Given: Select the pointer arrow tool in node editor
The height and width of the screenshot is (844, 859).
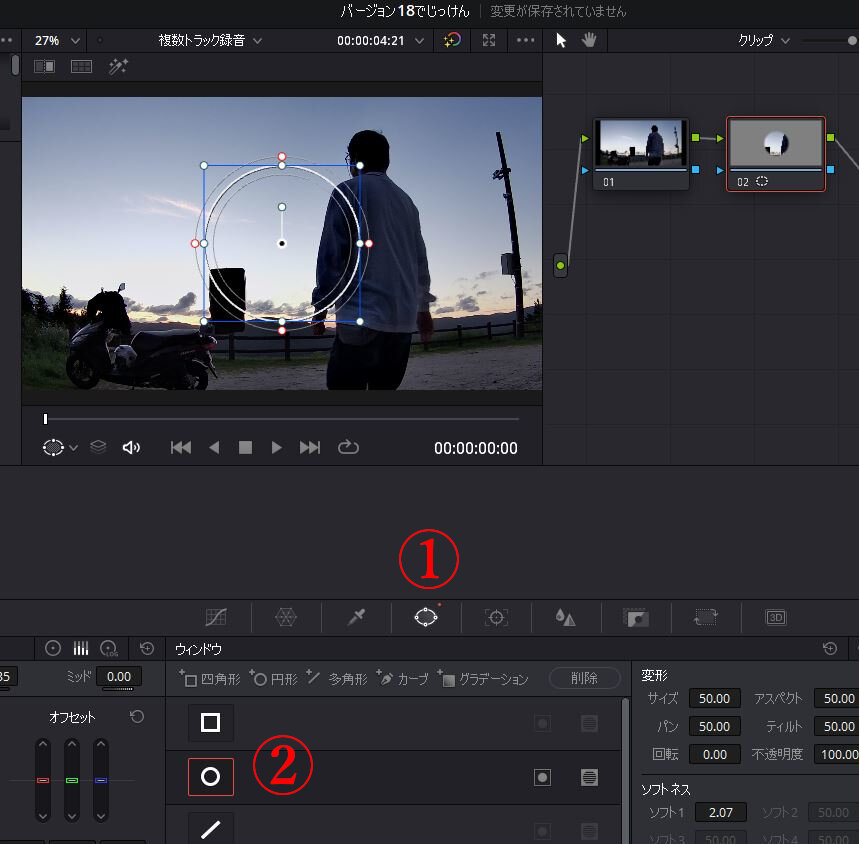Looking at the screenshot, I should coord(561,40).
